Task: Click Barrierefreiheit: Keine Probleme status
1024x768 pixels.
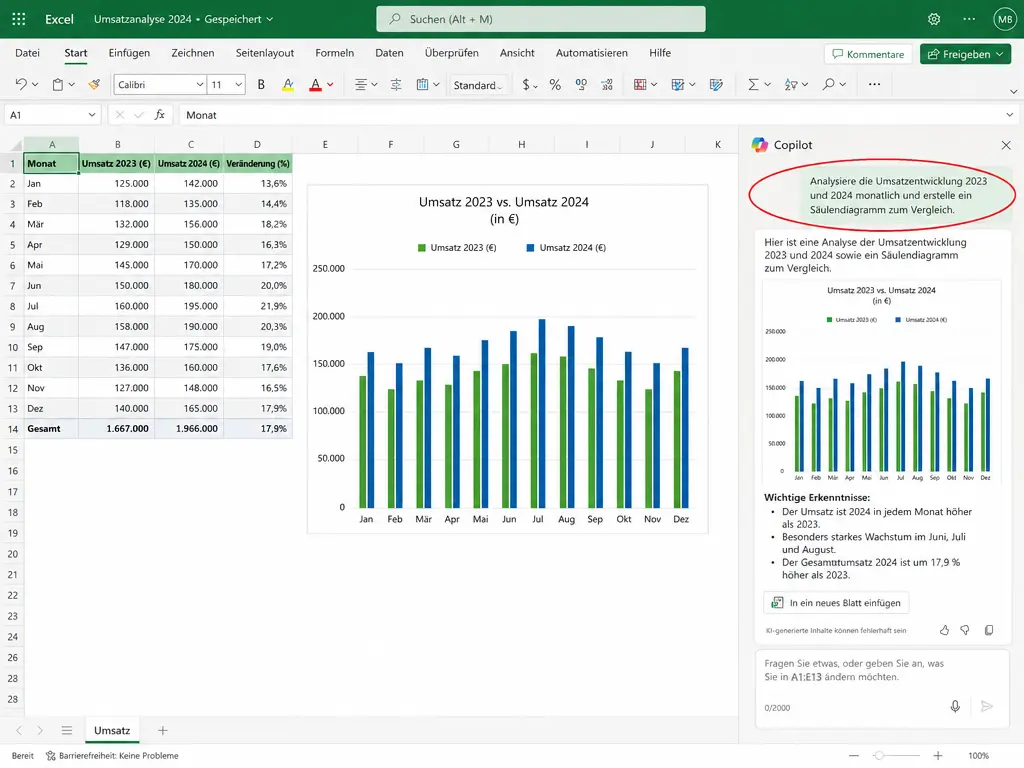Action: [x=112, y=756]
